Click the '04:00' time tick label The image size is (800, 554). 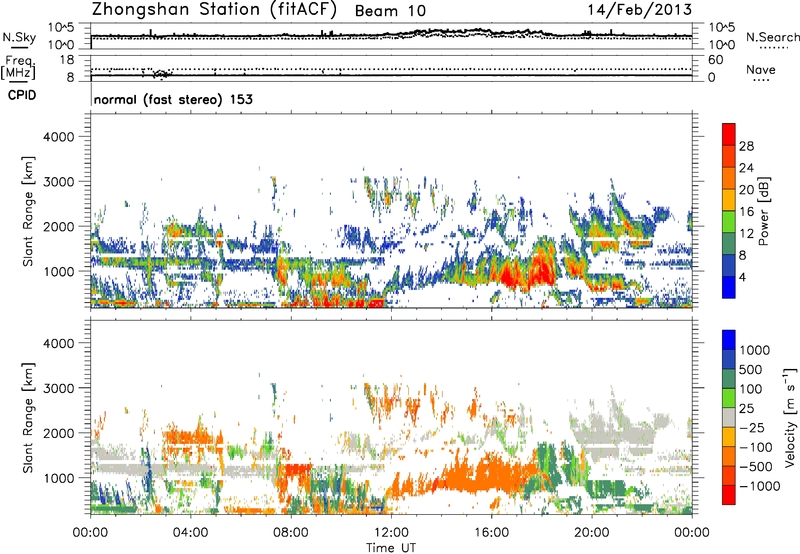(x=191, y=533)
